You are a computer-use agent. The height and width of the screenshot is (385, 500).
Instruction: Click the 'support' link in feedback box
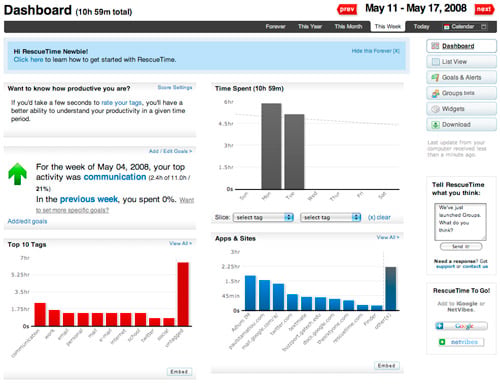(446, 267)
